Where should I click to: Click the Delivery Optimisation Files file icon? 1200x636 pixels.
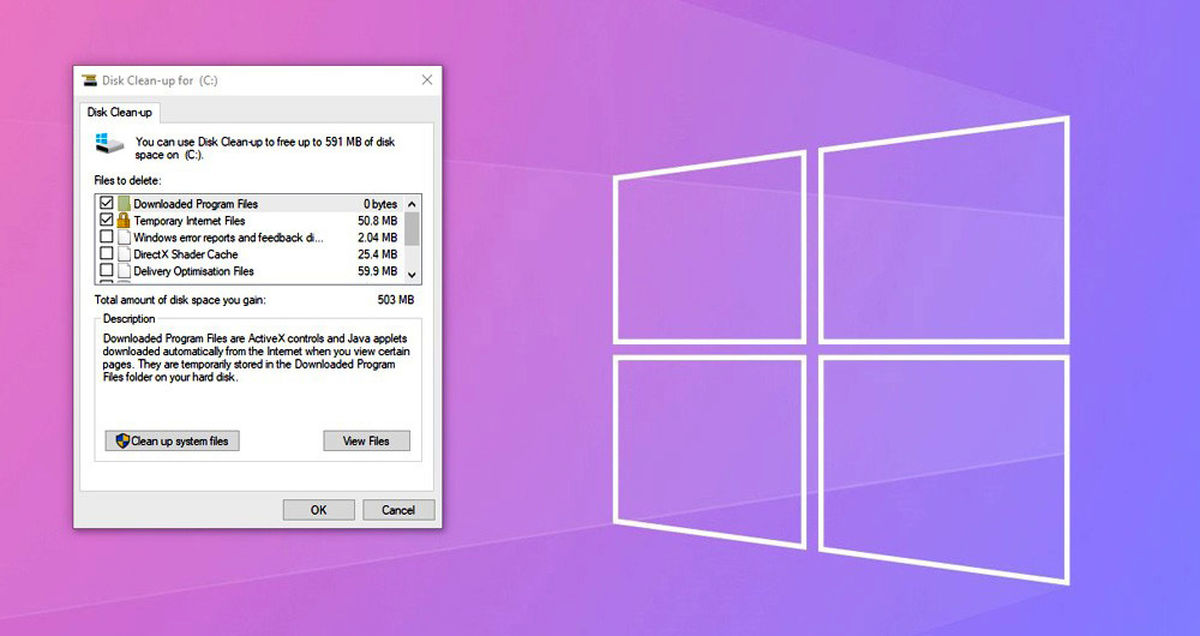coord(124,272)
